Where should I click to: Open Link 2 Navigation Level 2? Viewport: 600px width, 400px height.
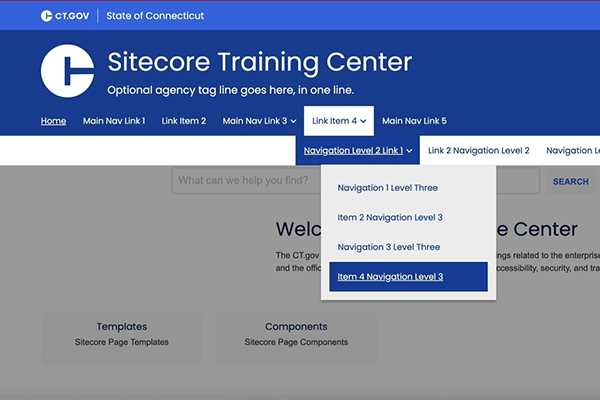click(478, 151)
